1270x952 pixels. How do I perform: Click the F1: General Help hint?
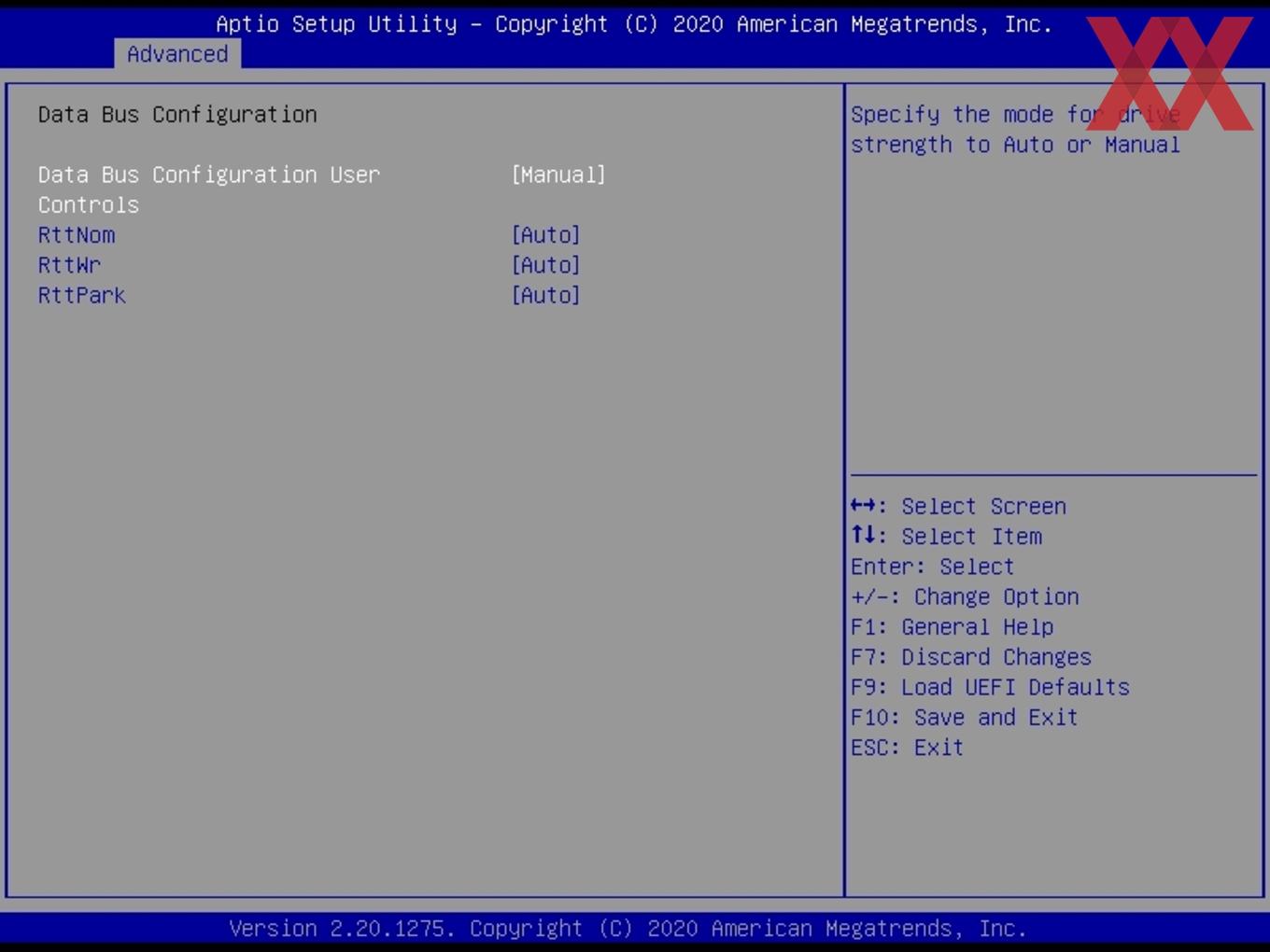[952, 627]
